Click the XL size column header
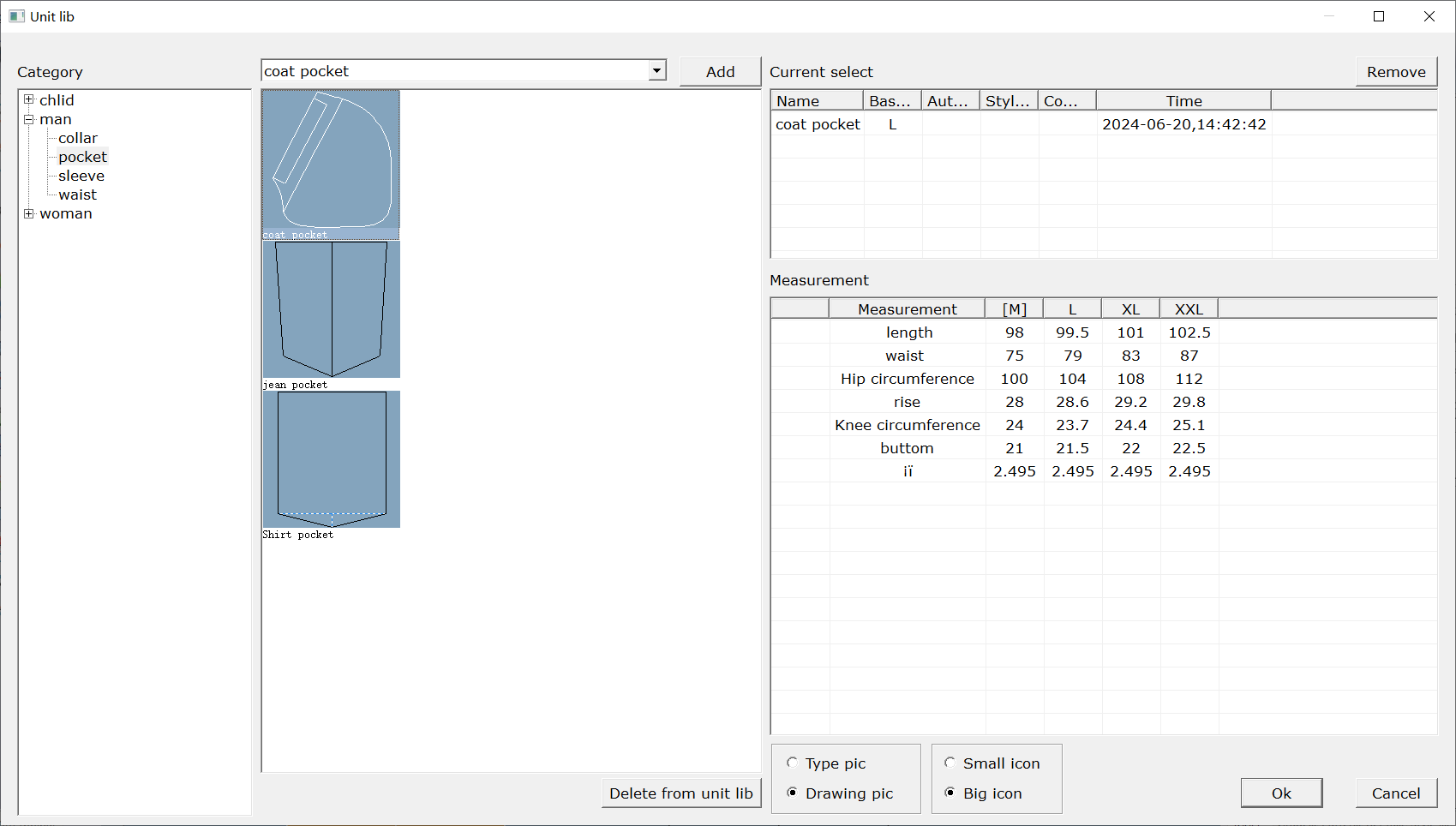This screenshot has height=826, width=1456. click(x=1130, y=309)
